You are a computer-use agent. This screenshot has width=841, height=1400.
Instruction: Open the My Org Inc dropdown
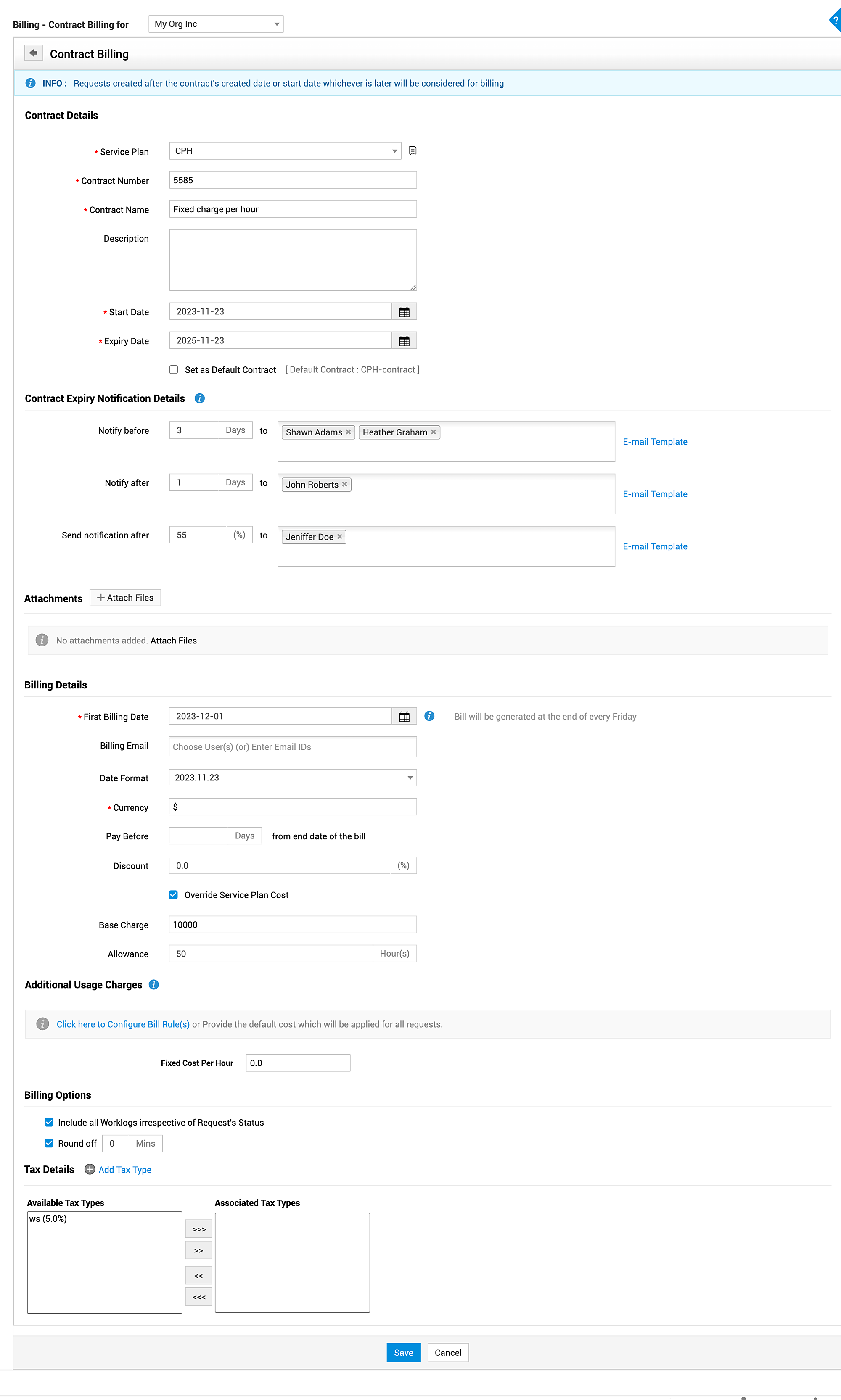click(x=216, y=24)
